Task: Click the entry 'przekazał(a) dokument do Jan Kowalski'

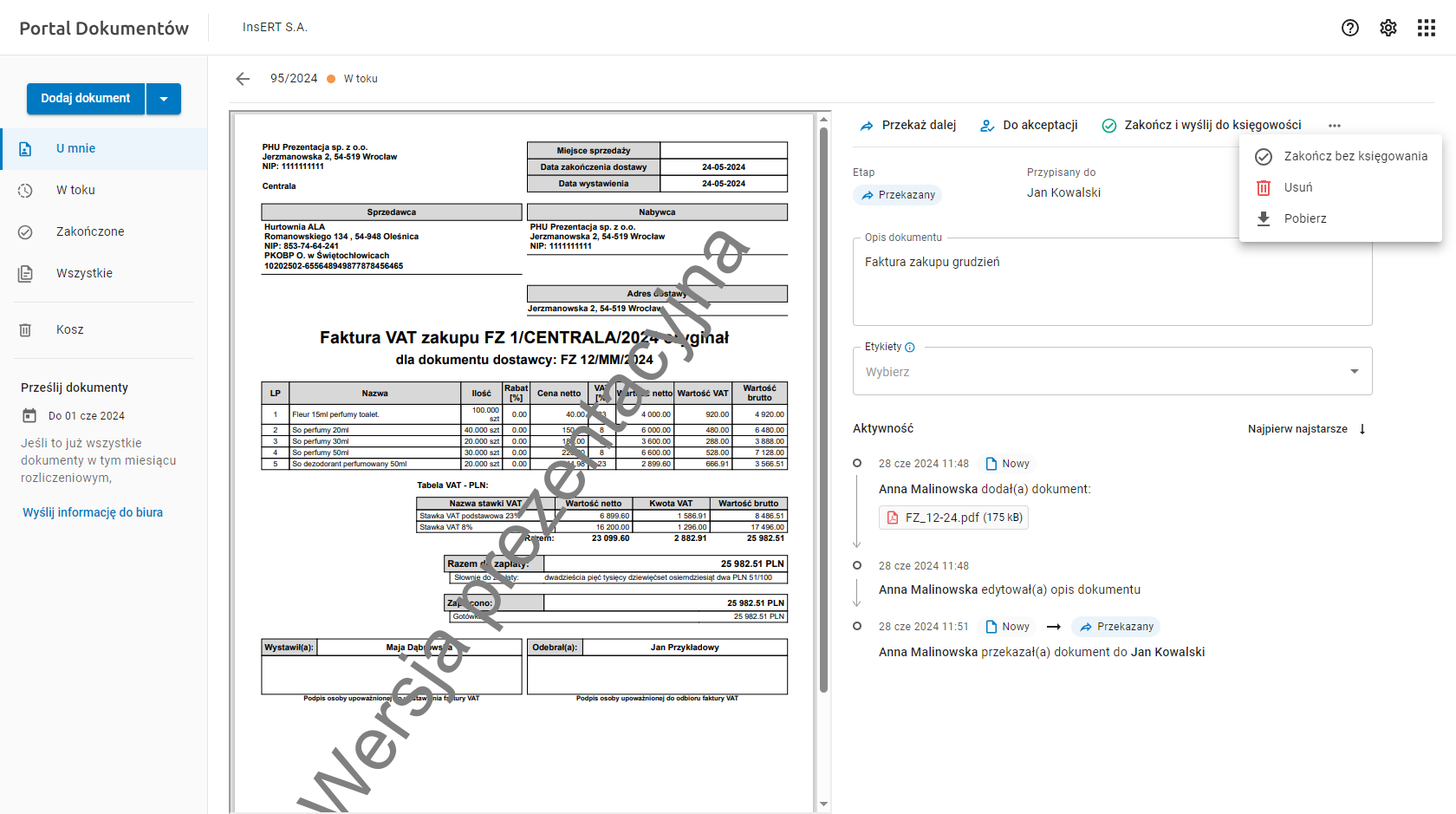Action: pos(1042,652)
